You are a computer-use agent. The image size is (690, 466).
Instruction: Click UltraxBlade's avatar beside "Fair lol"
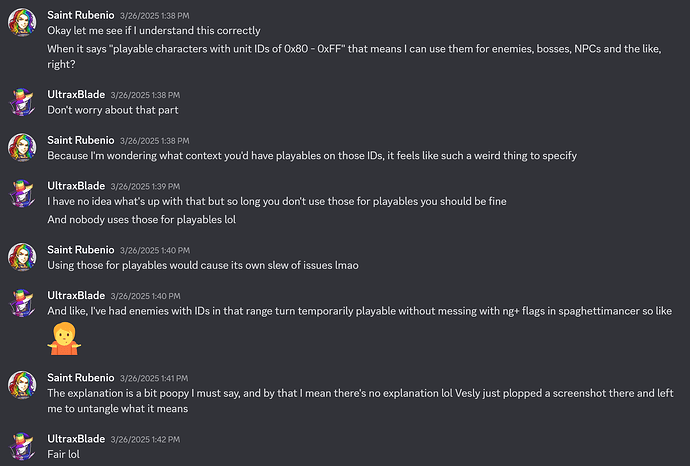click(x=23, y=445)
